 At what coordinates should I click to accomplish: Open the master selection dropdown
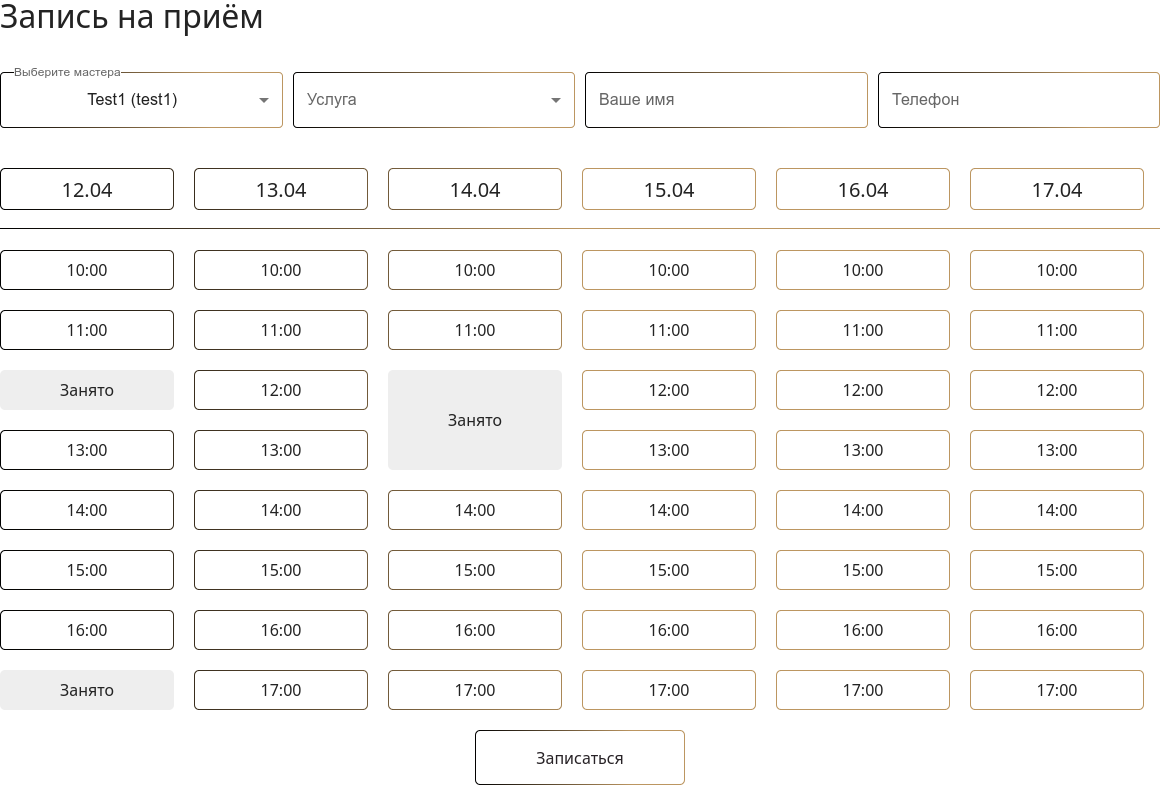click(x=141, y=100)
